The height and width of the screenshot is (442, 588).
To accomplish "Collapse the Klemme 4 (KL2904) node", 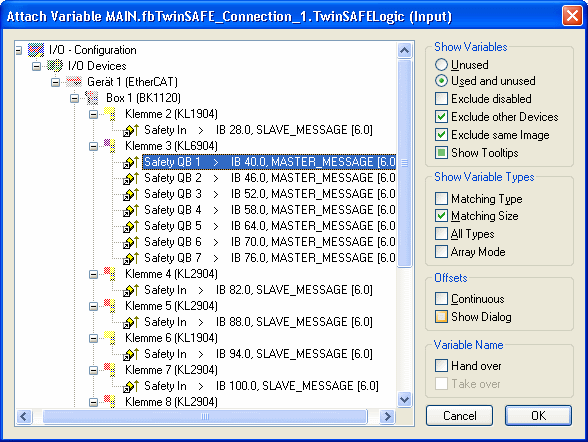I will click(x=93, y=274).
